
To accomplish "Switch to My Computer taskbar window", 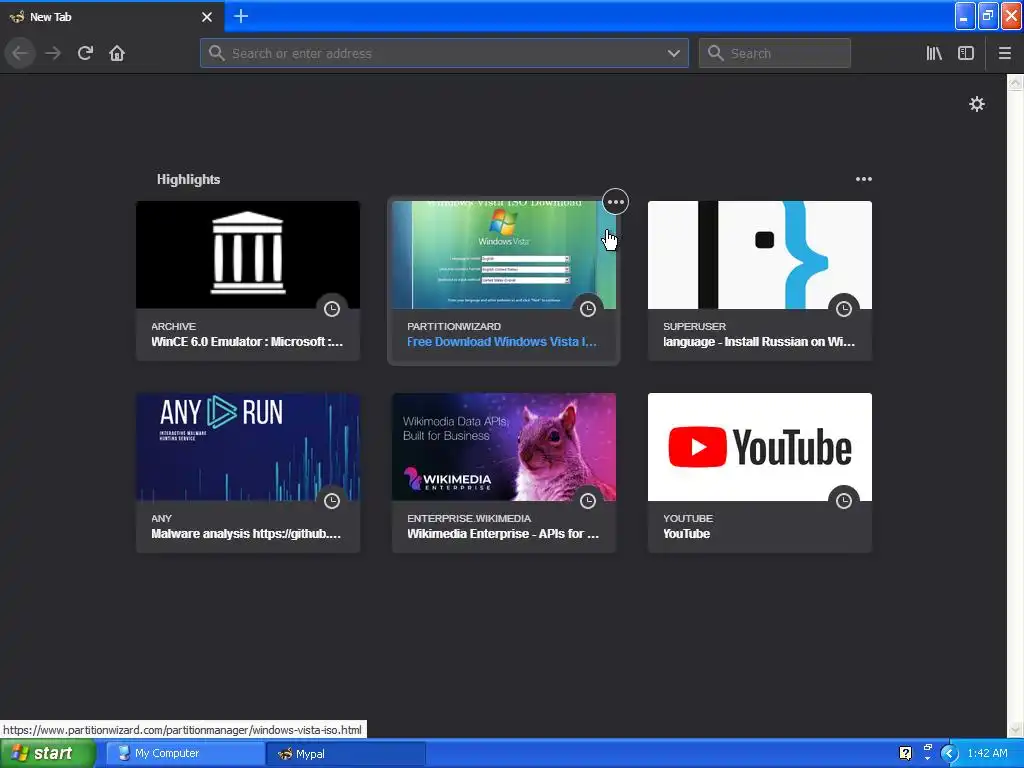I will pyautogui.click(x=186, y=754).
